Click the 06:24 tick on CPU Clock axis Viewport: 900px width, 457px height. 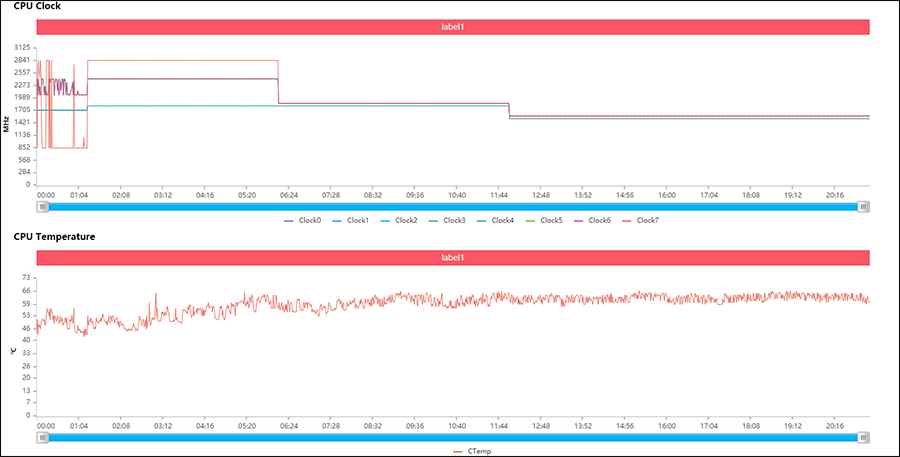pos(289,195)
